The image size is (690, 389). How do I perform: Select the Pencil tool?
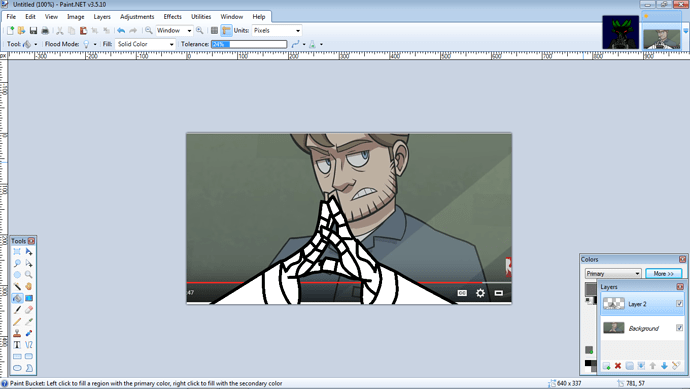coord(17,322)
